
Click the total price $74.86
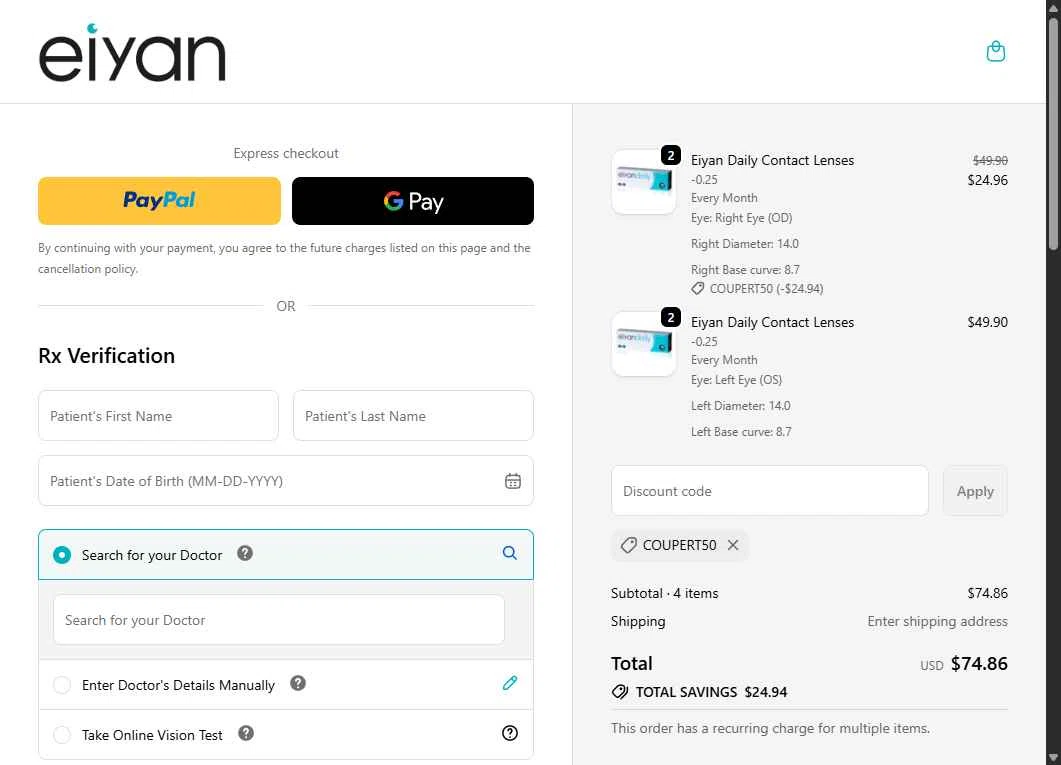[x=979, y=664]
